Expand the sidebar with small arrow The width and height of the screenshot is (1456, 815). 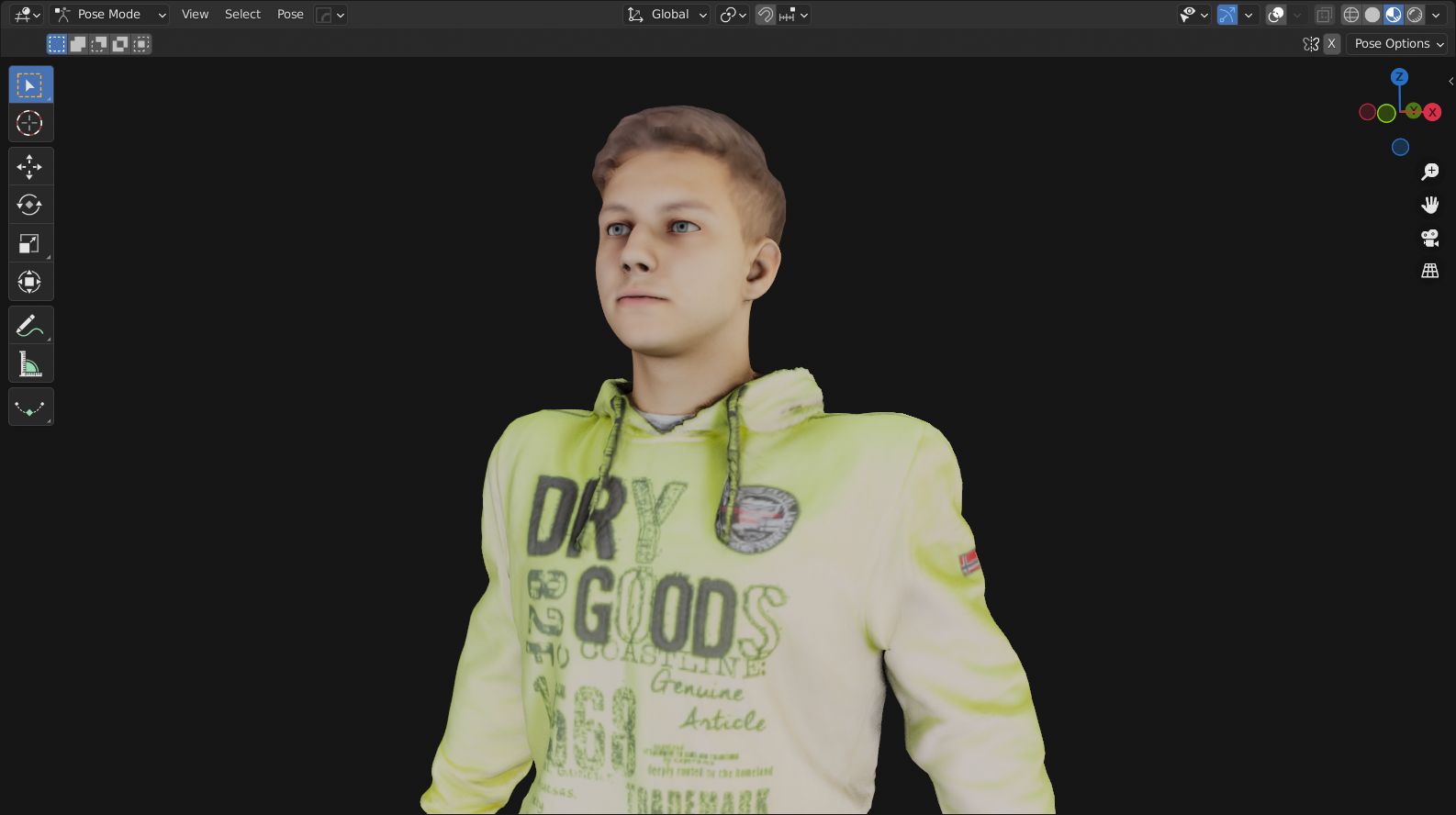point(1450,82)
